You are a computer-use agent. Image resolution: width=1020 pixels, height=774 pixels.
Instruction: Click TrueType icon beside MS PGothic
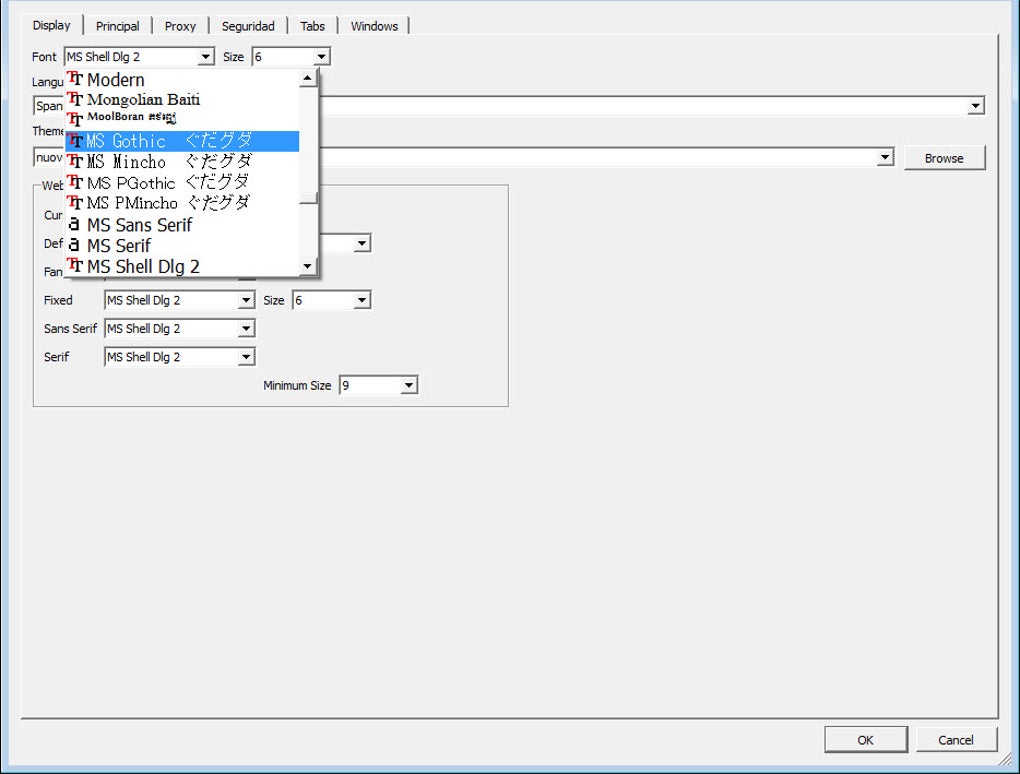click(75, 181)
